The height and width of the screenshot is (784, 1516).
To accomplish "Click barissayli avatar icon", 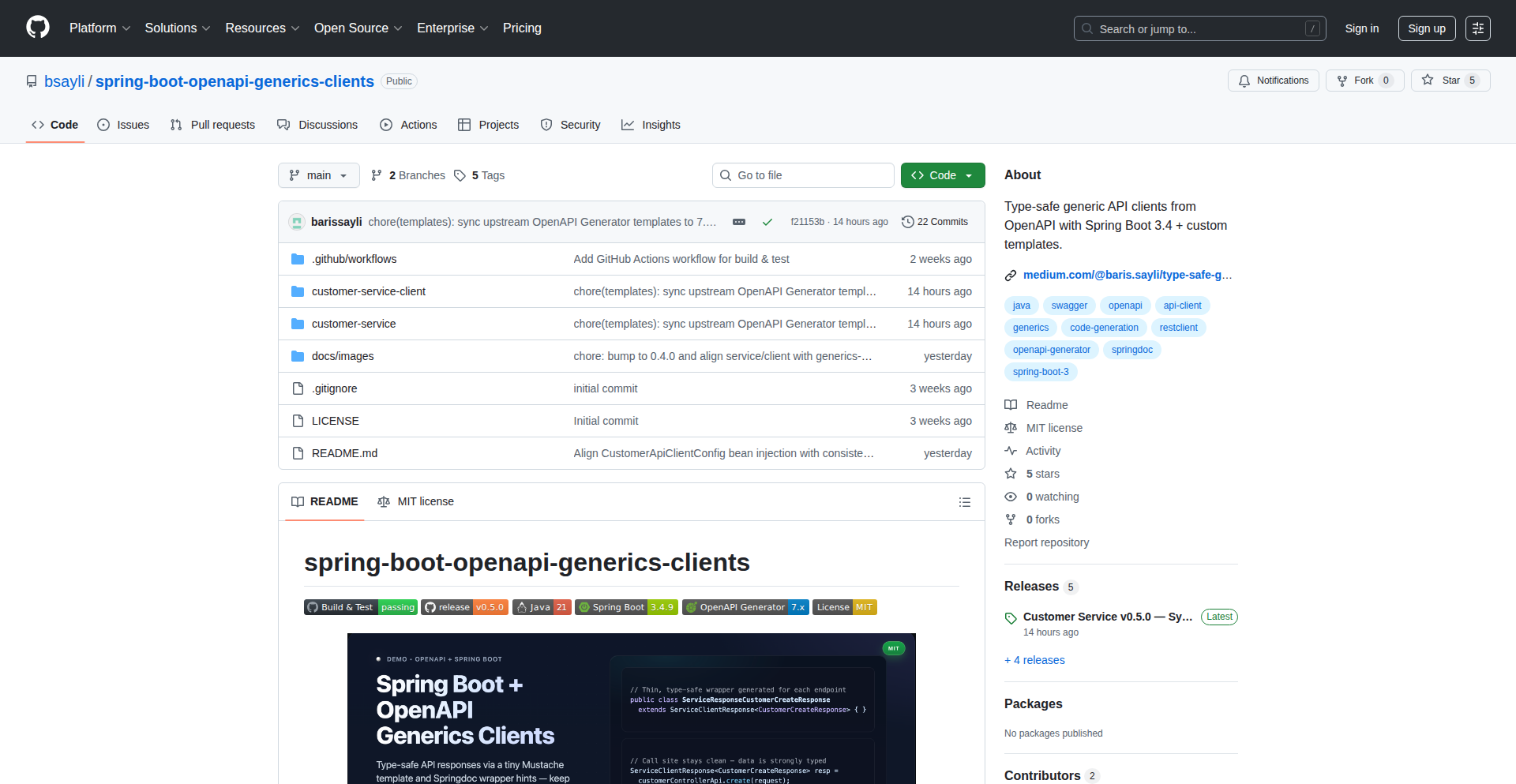I will pyautogui.click(x=297, y=222).
